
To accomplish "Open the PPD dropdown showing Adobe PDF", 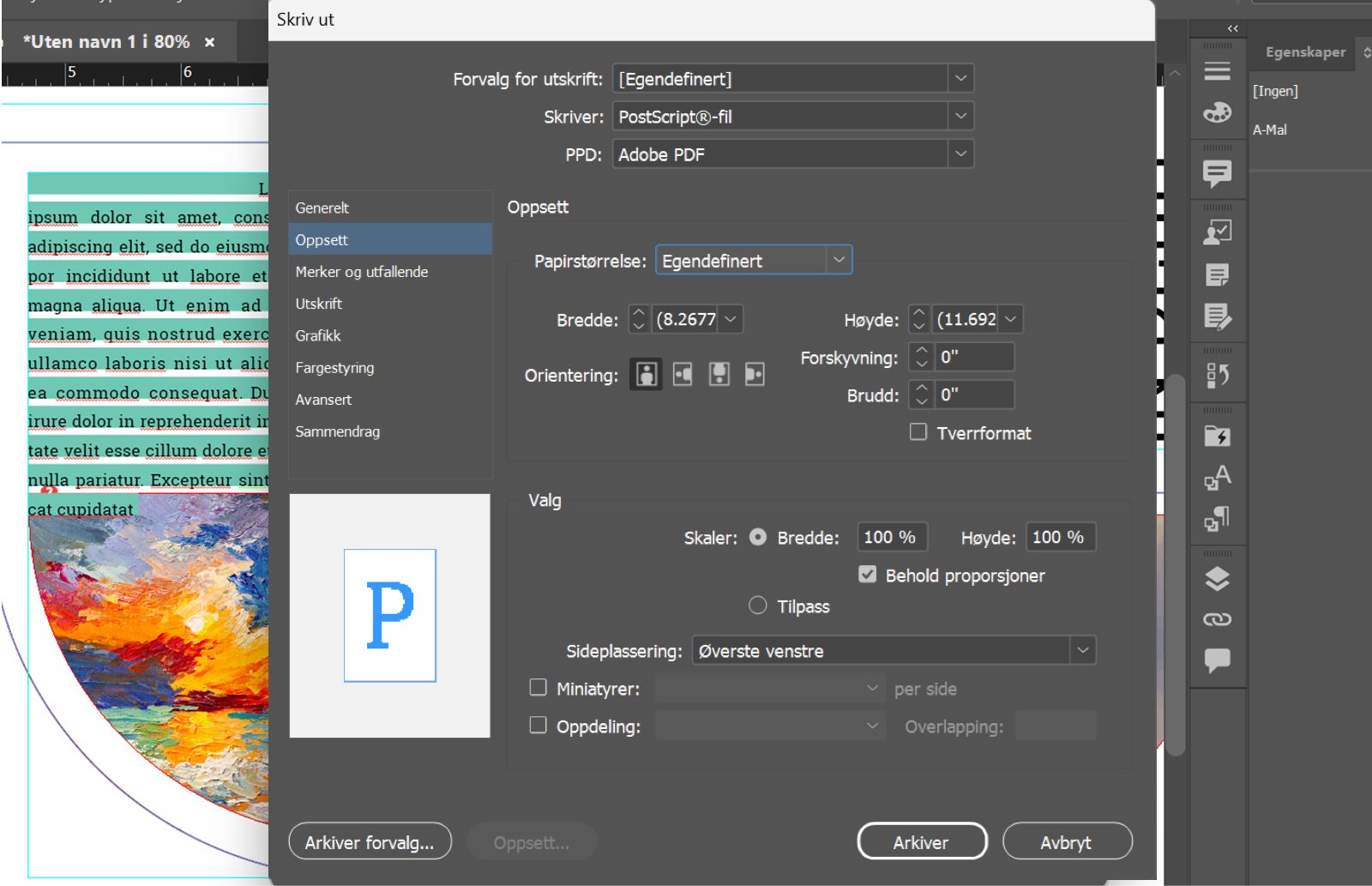I will point(793,154).
